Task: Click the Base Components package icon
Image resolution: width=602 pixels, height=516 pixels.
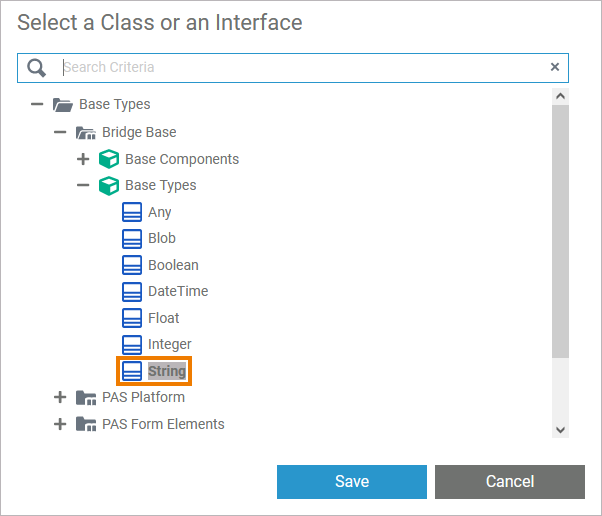Action: [109, 159]
